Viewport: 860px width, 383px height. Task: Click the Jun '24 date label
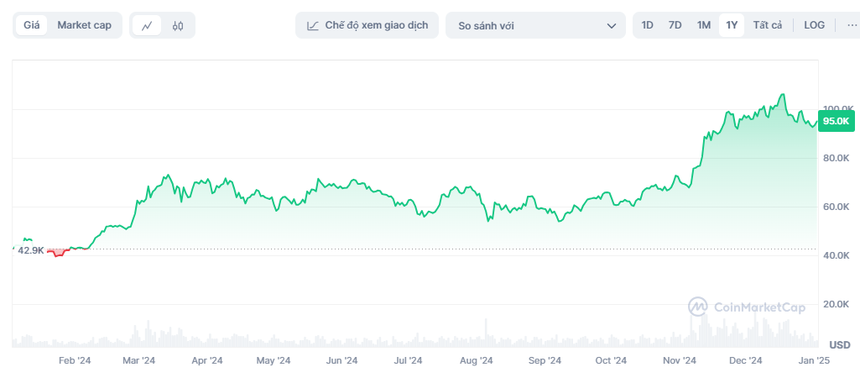(x=342, y=361)
